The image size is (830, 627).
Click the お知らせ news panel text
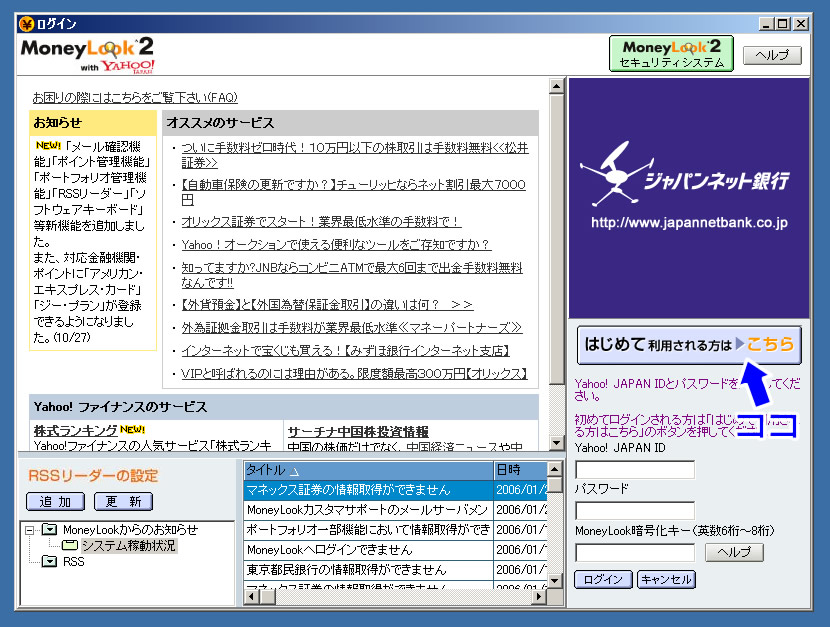[x=93, y=242]
